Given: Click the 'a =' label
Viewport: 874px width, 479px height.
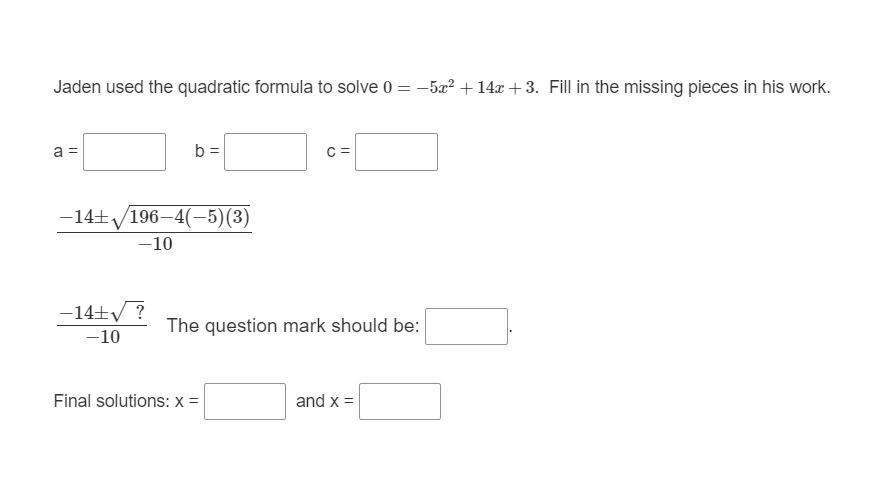Looking at the screenshot, I should (x=65, y=151).
